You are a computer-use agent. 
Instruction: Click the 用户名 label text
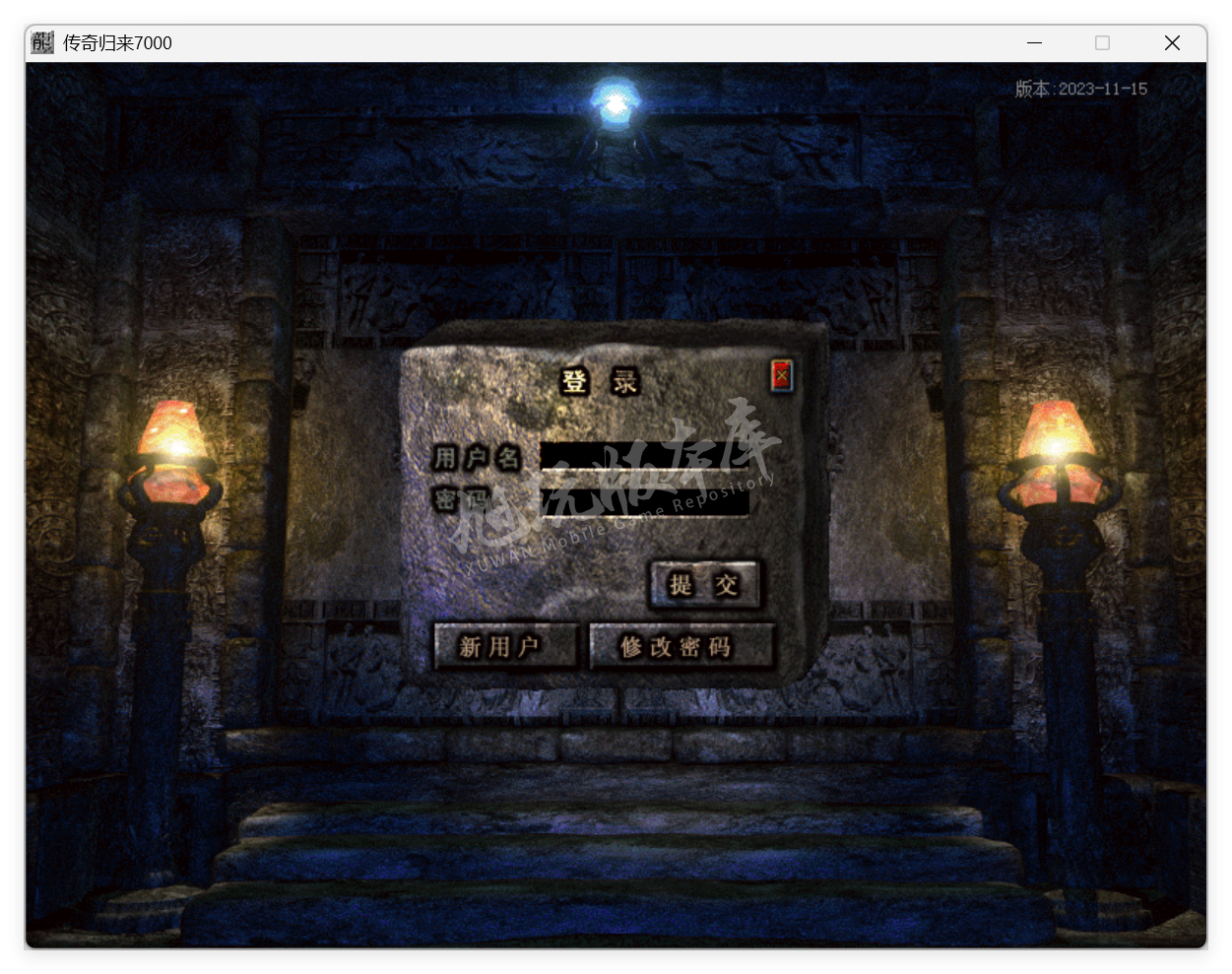(478, 457)
